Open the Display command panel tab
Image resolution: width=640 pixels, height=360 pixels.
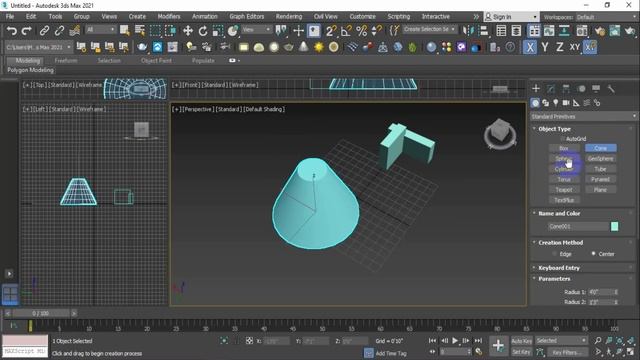coord(596,89)
